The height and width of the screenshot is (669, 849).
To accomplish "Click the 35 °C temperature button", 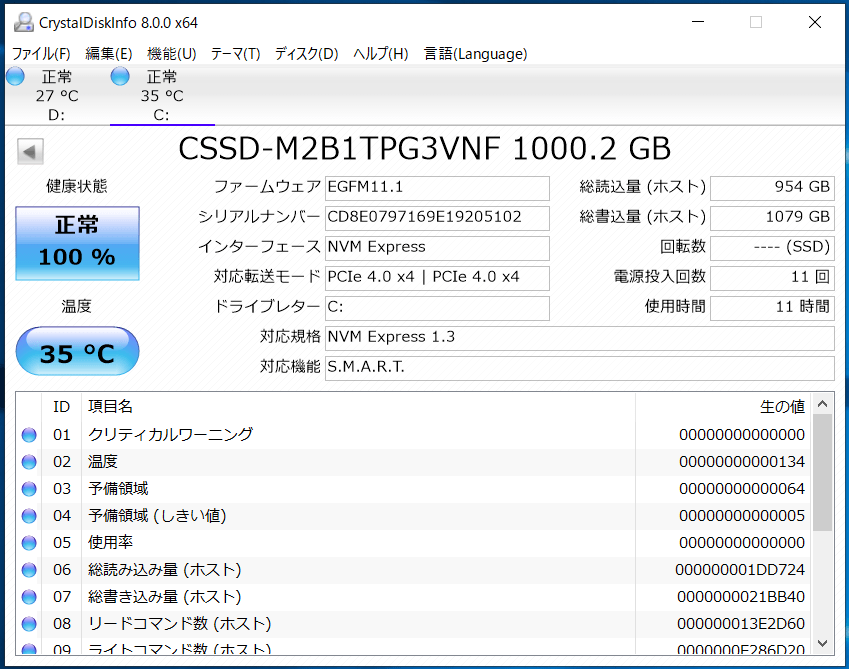I will pyautogui.click(x=77, y=351).
